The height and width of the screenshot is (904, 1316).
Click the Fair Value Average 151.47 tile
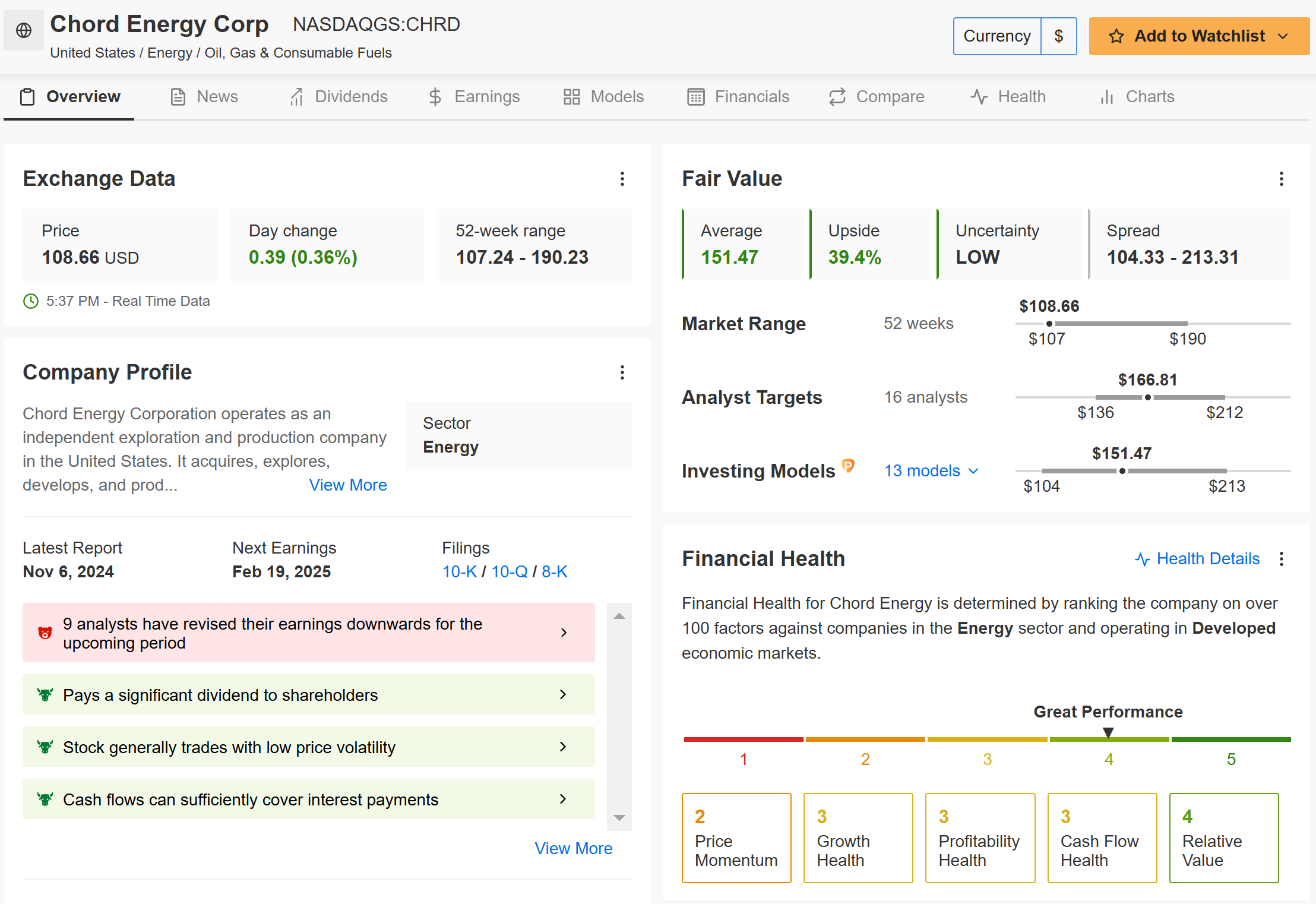(742, 244)
